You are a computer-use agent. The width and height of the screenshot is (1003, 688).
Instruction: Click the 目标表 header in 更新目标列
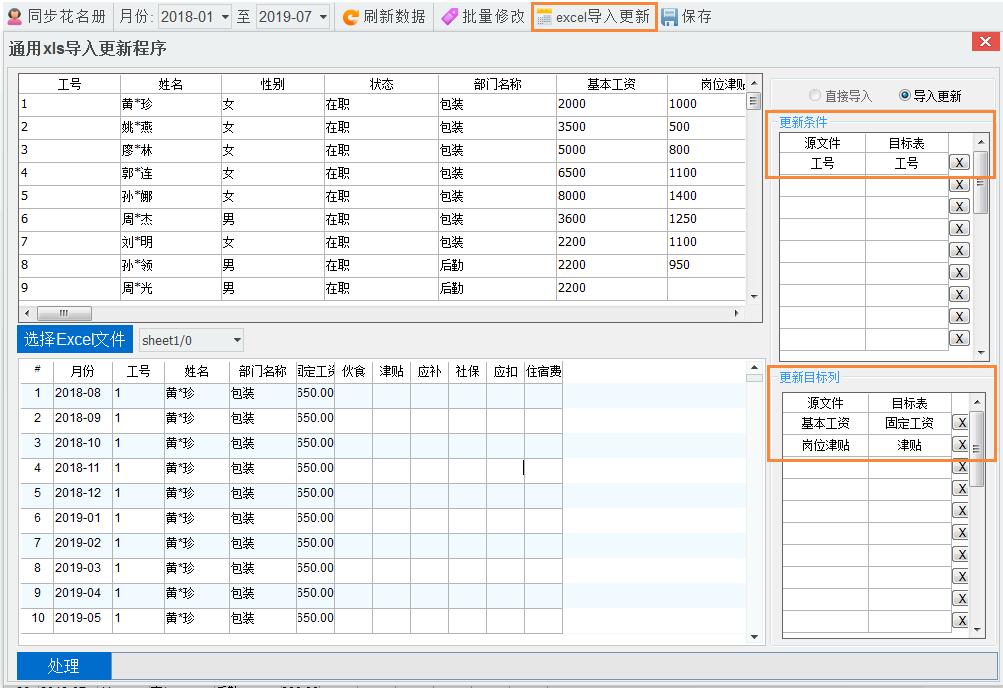909,403
